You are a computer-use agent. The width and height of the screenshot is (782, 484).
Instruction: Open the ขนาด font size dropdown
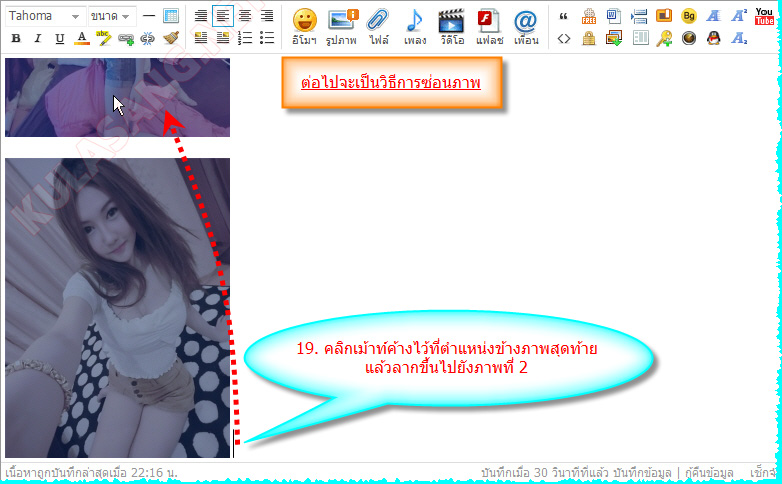click(x=112, y=16)
